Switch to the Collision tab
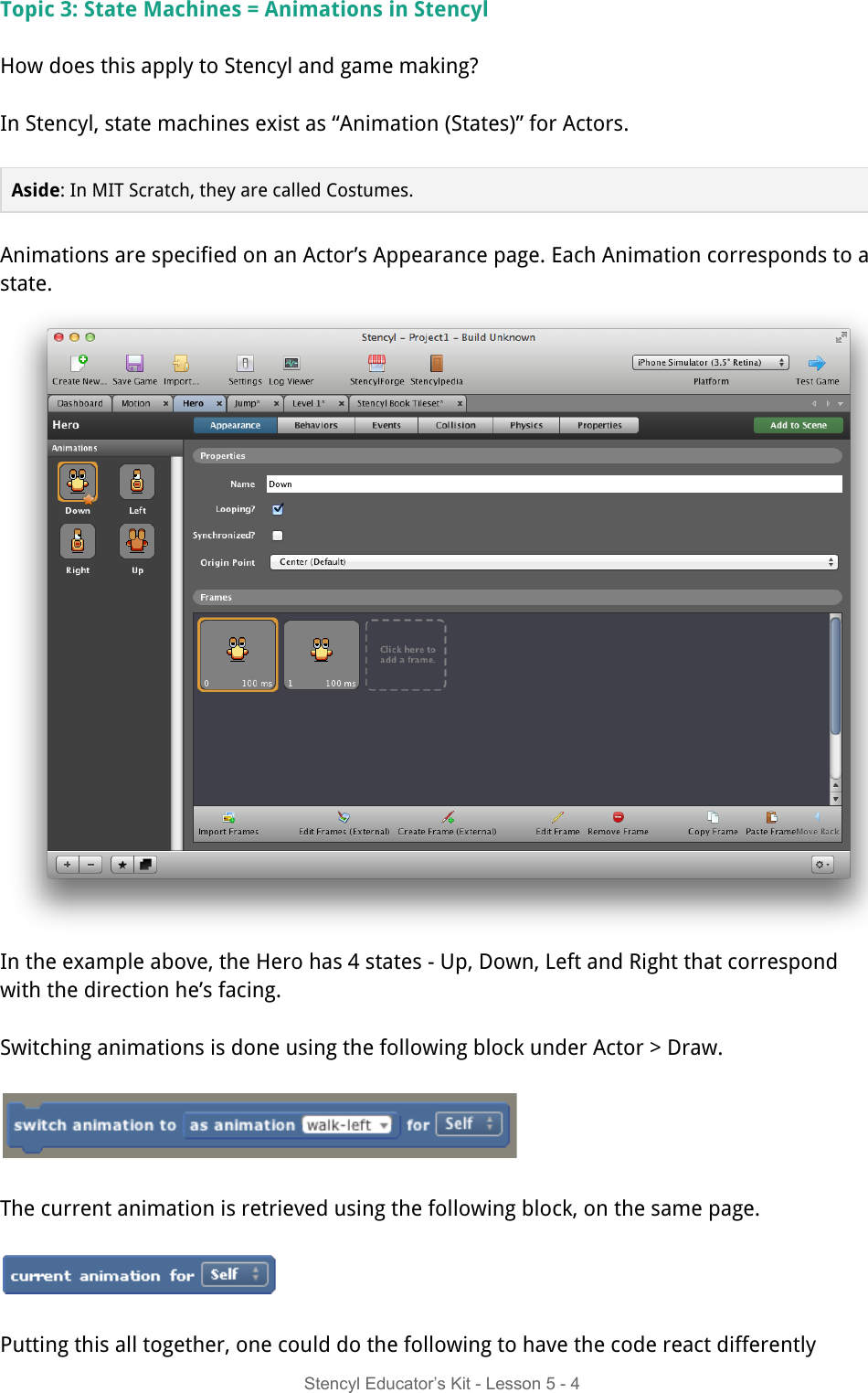This screenshot has height=1393, width=868. pos(456,425)
